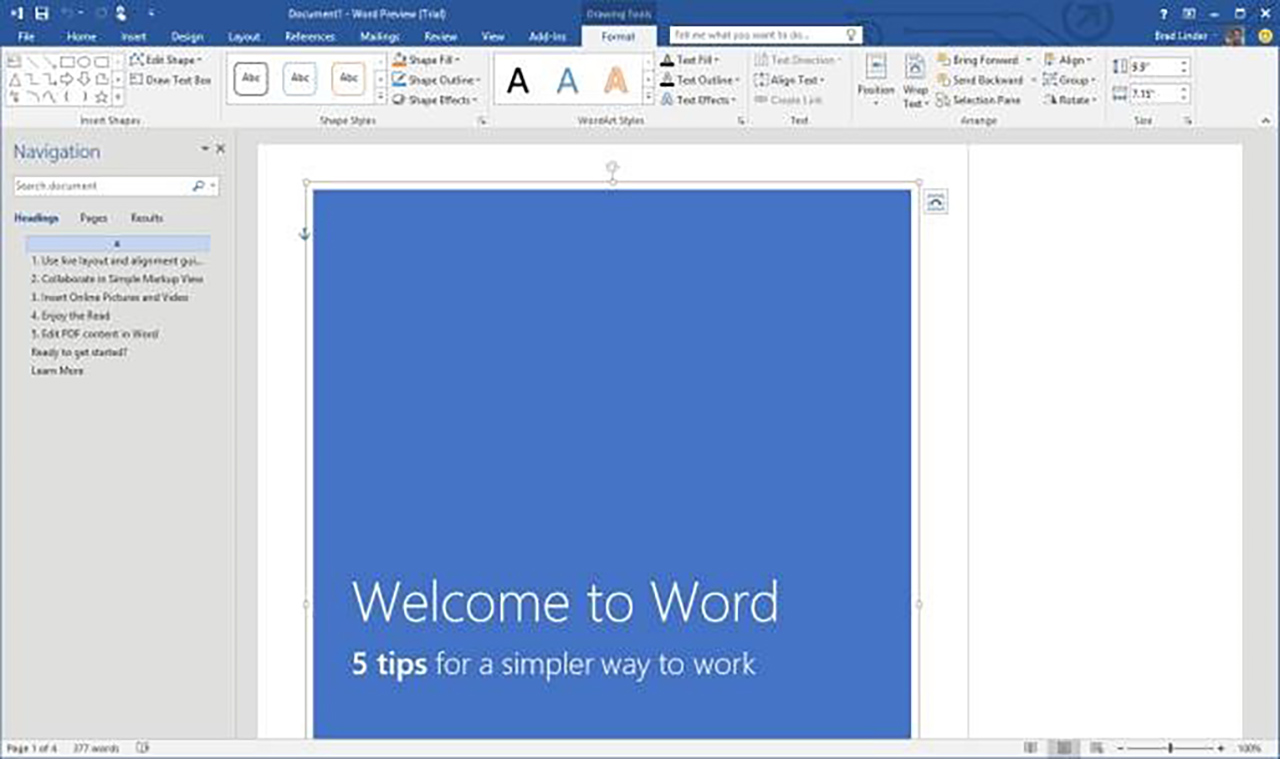Click the Save icon in quick access toolbar

(x=41, y=13)
